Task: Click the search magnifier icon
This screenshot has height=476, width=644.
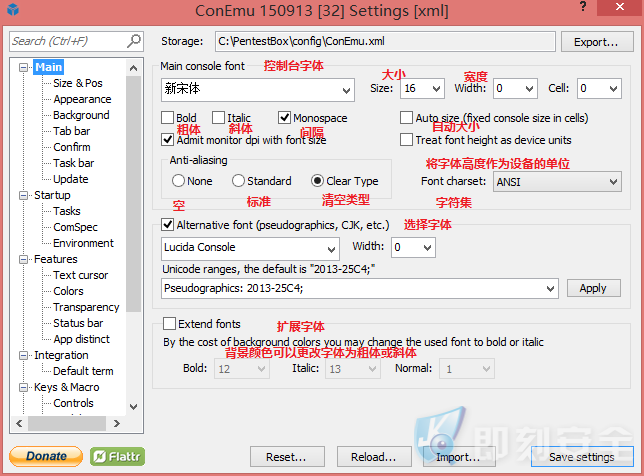Action: pos(133,41)
